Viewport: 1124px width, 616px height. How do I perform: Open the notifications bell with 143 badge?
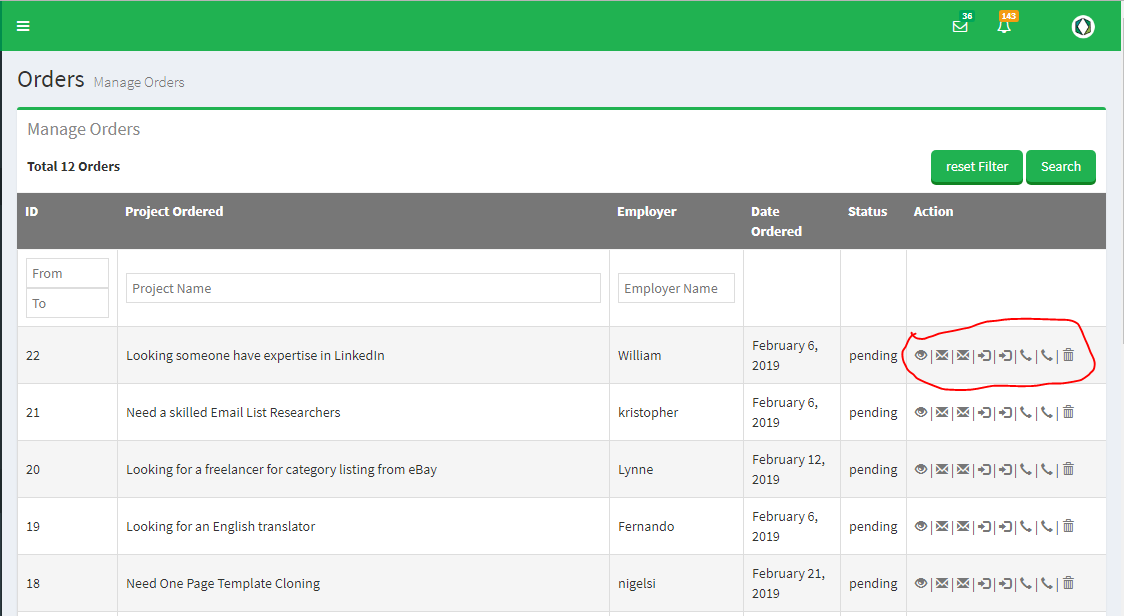click(x=1004, y=26)
